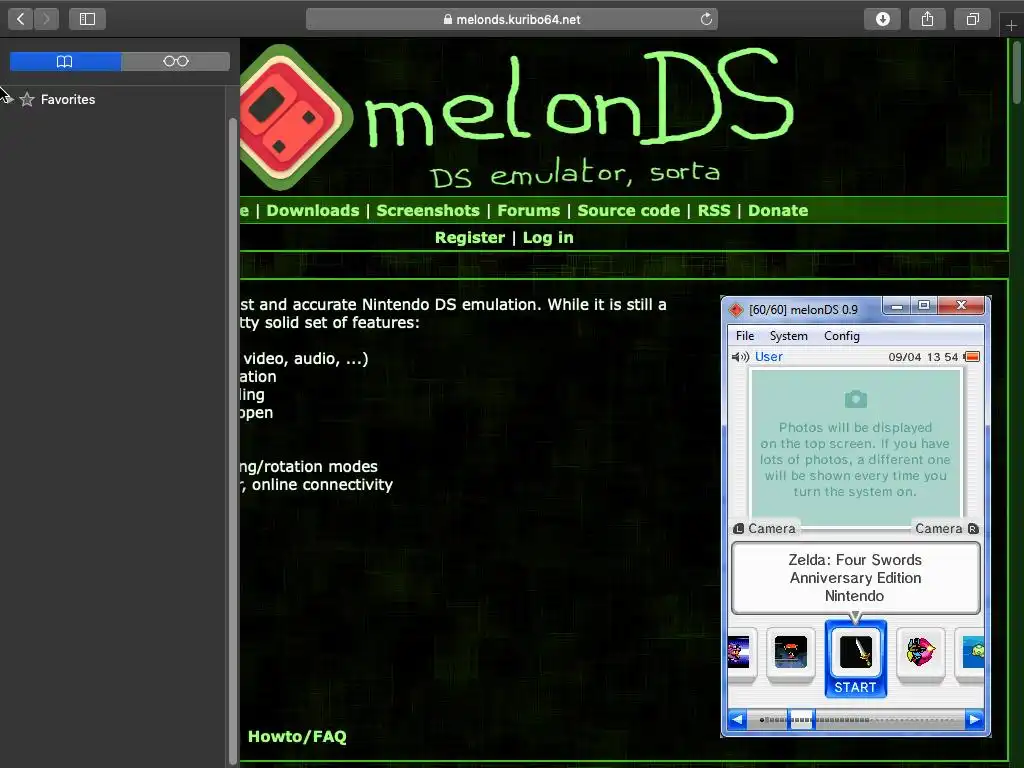The height and width of the screenshot is (768, 1024).
Task: Click the DSi menu scroll position slider
Action: (801, 720)
